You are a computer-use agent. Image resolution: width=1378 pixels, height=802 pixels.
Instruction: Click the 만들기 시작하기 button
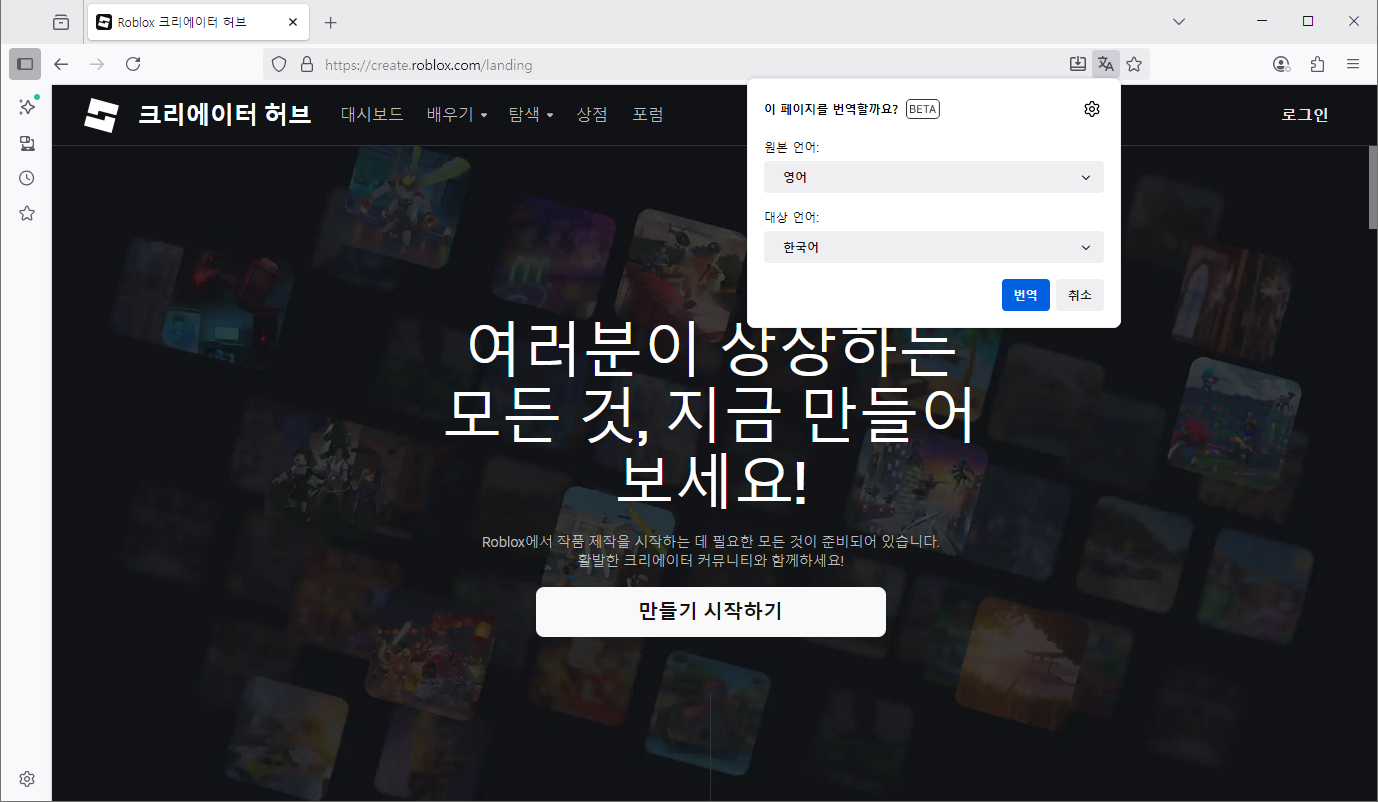[711, 612]
